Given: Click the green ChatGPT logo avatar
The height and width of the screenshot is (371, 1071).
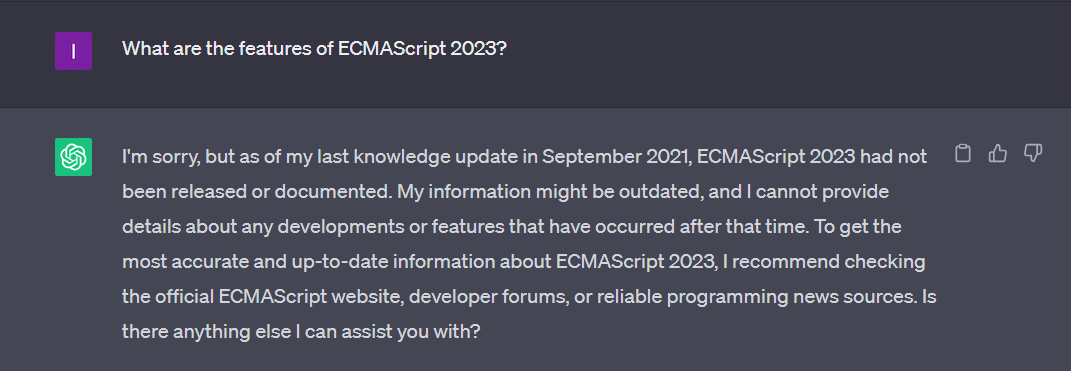Looking at the screenshot, I should tap(73, 157).
